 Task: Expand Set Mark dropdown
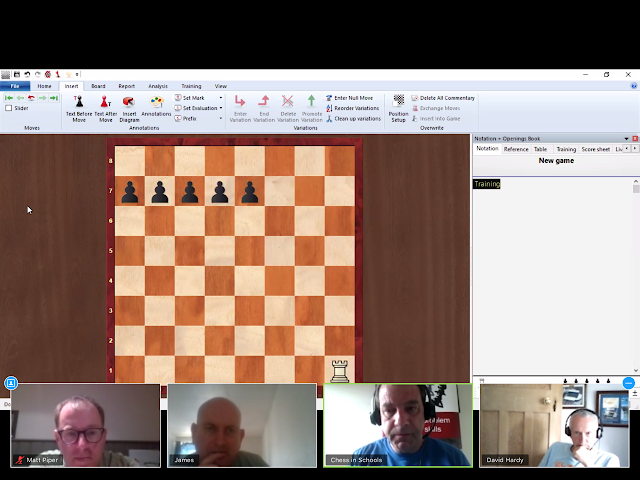pos(221,98)
